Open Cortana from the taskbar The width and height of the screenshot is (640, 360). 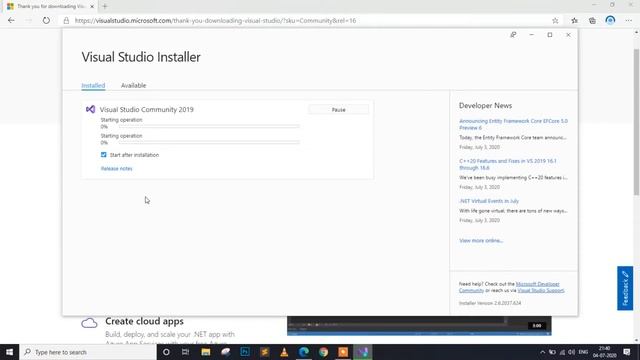[x=166, y=352]
